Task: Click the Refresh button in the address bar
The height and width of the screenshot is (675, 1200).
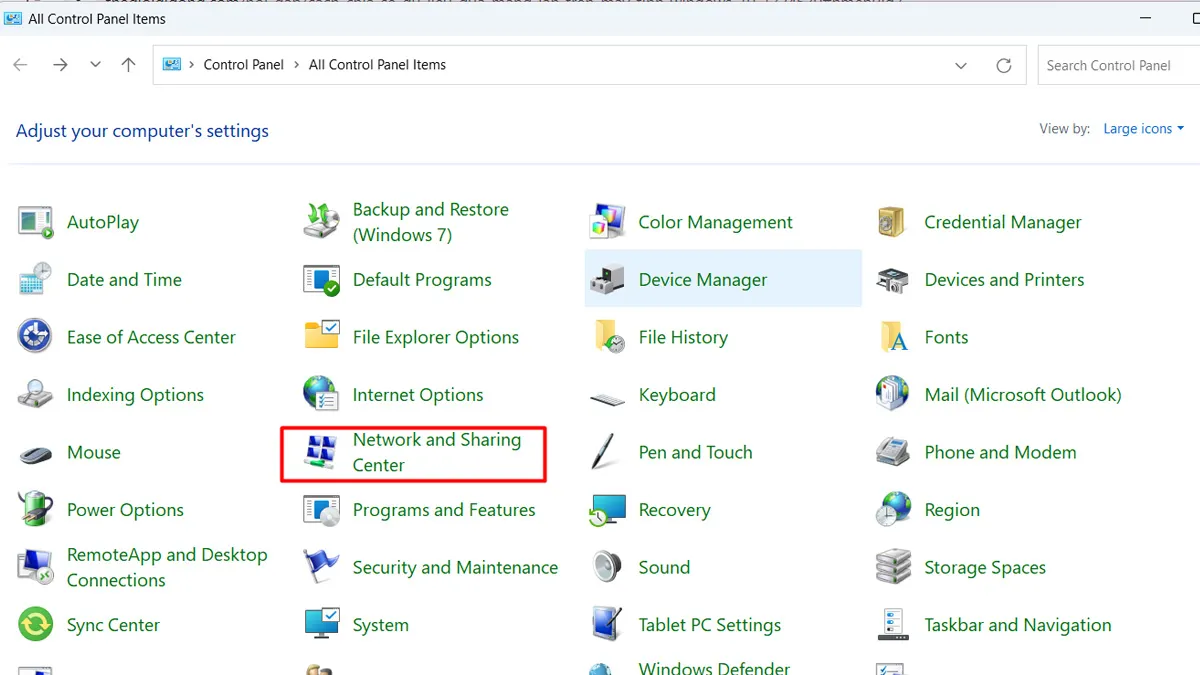Action: (x=1004, y=64)
